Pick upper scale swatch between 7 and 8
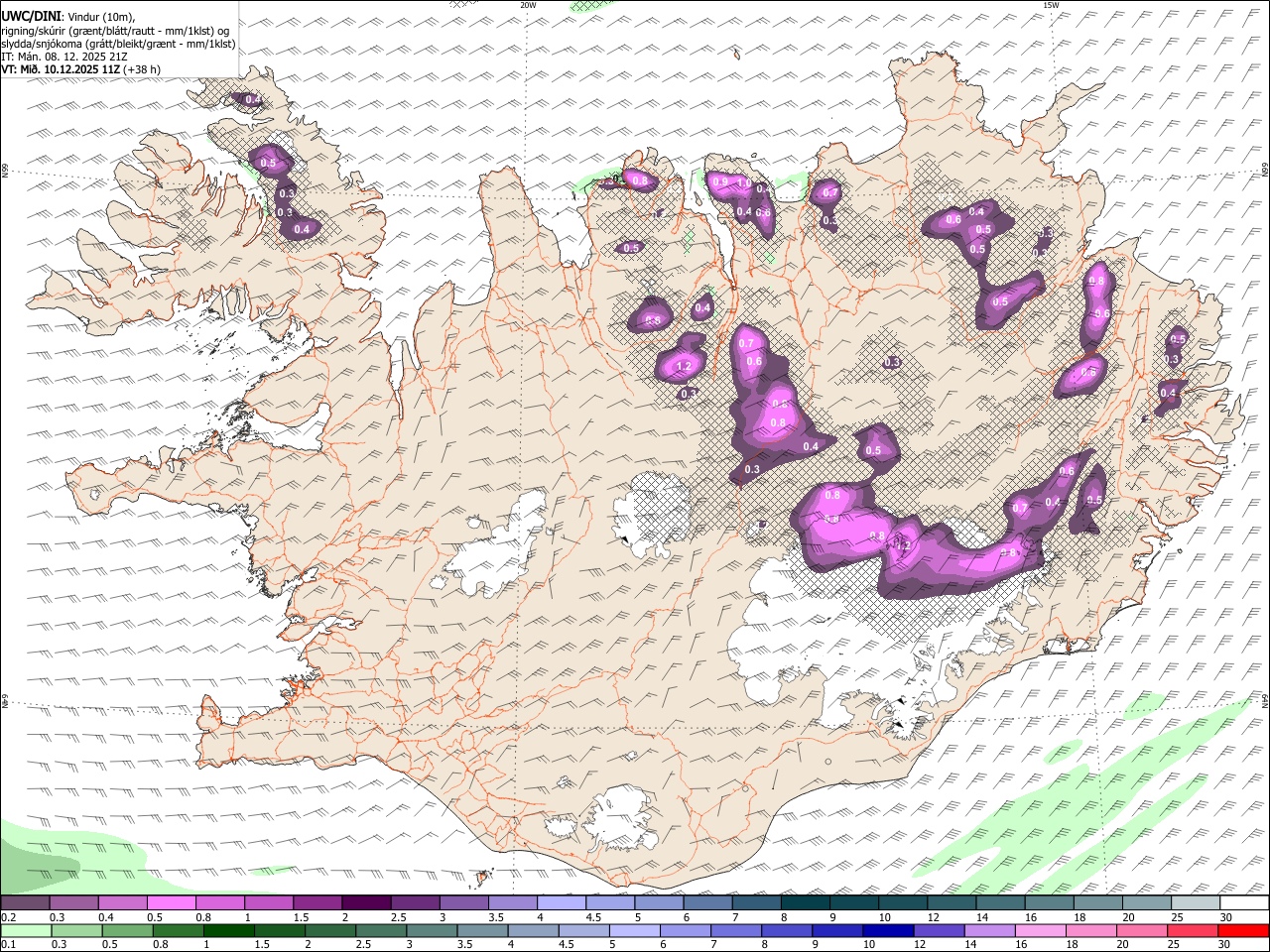 (x=756, y=902)
